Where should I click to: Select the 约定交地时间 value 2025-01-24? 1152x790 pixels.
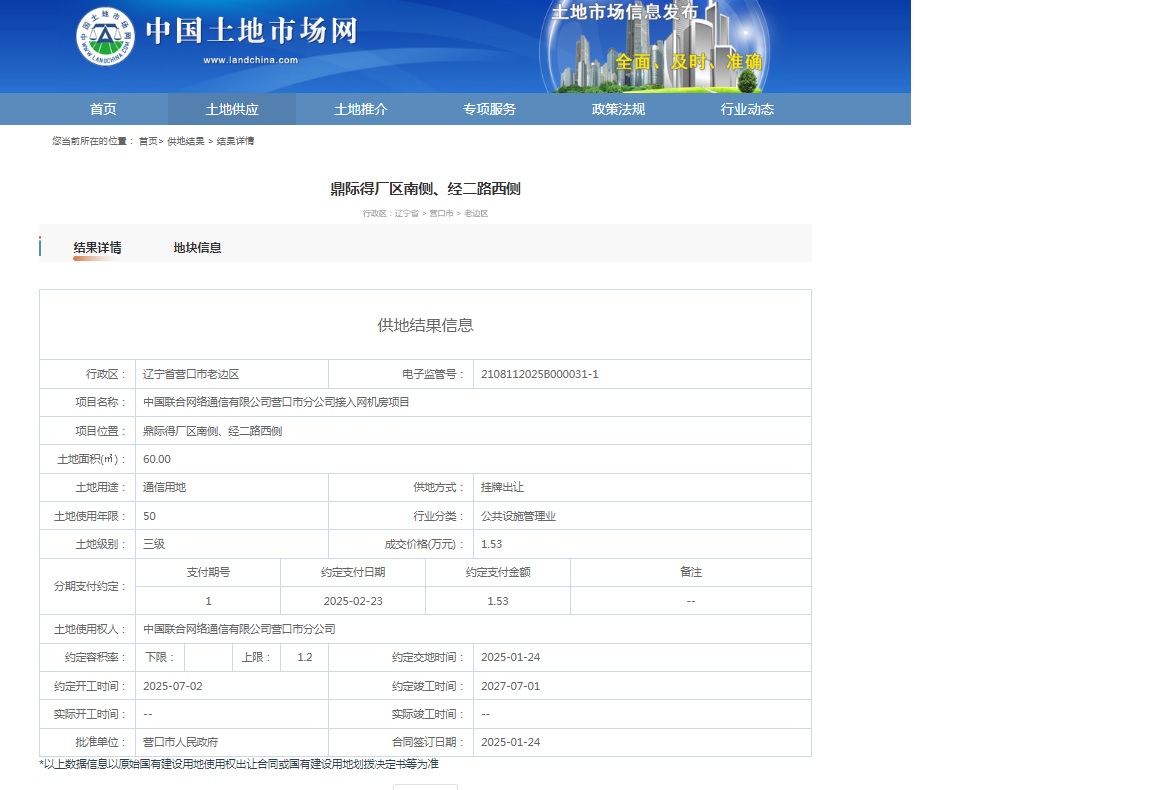click(x=511, y=657)
